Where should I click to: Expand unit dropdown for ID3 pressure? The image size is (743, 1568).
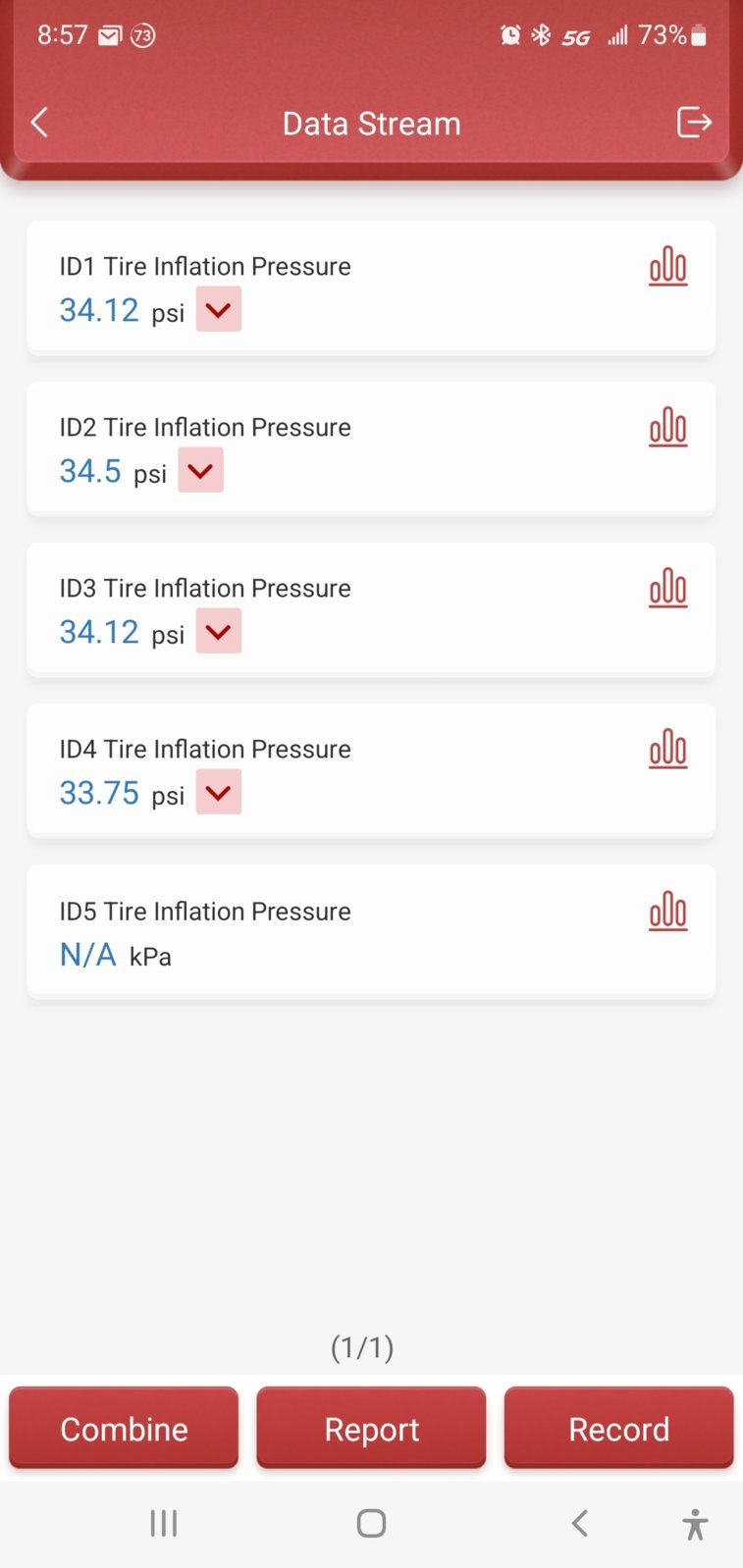219,631
